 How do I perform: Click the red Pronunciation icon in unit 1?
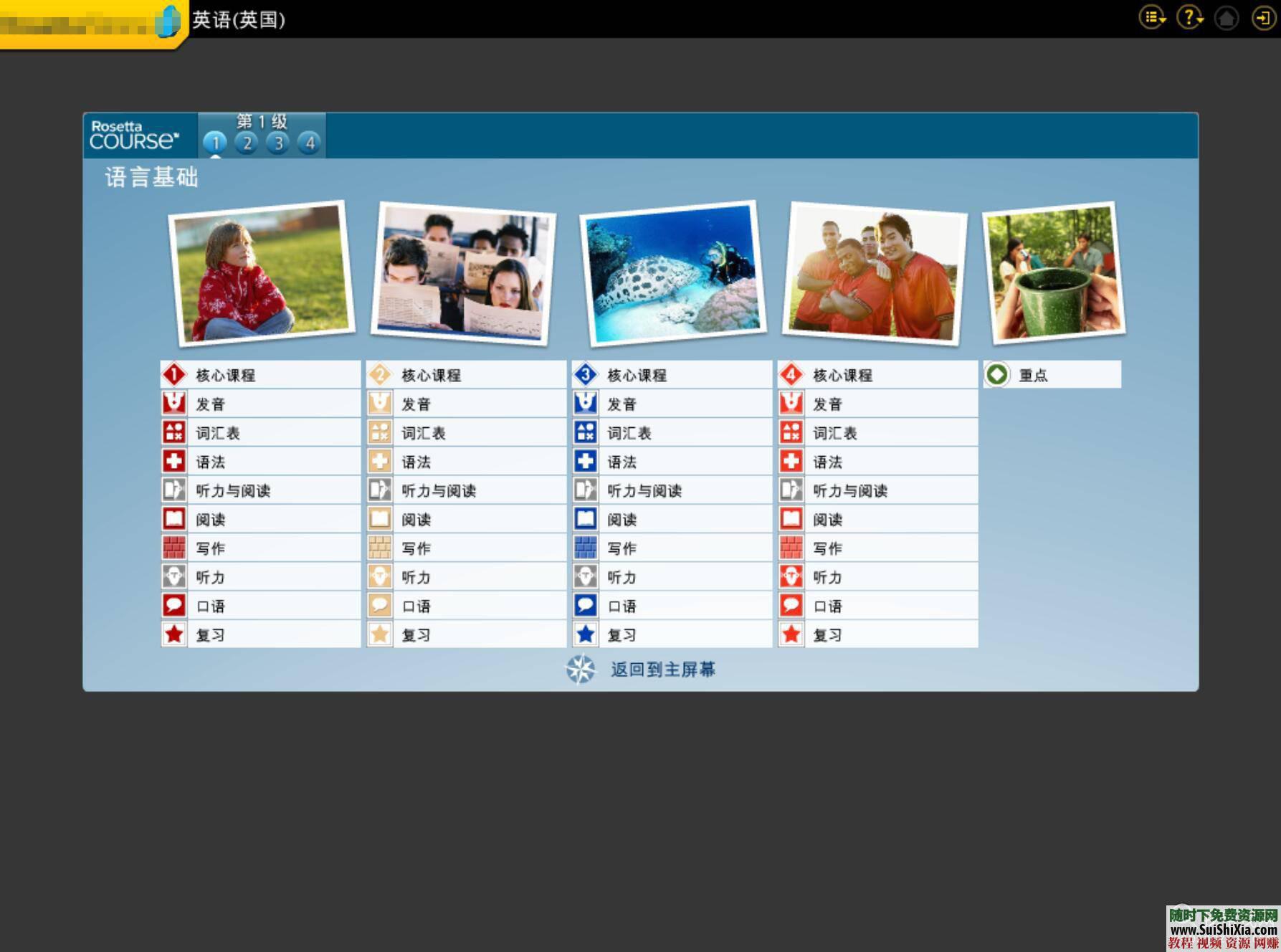tap(174, 404)
